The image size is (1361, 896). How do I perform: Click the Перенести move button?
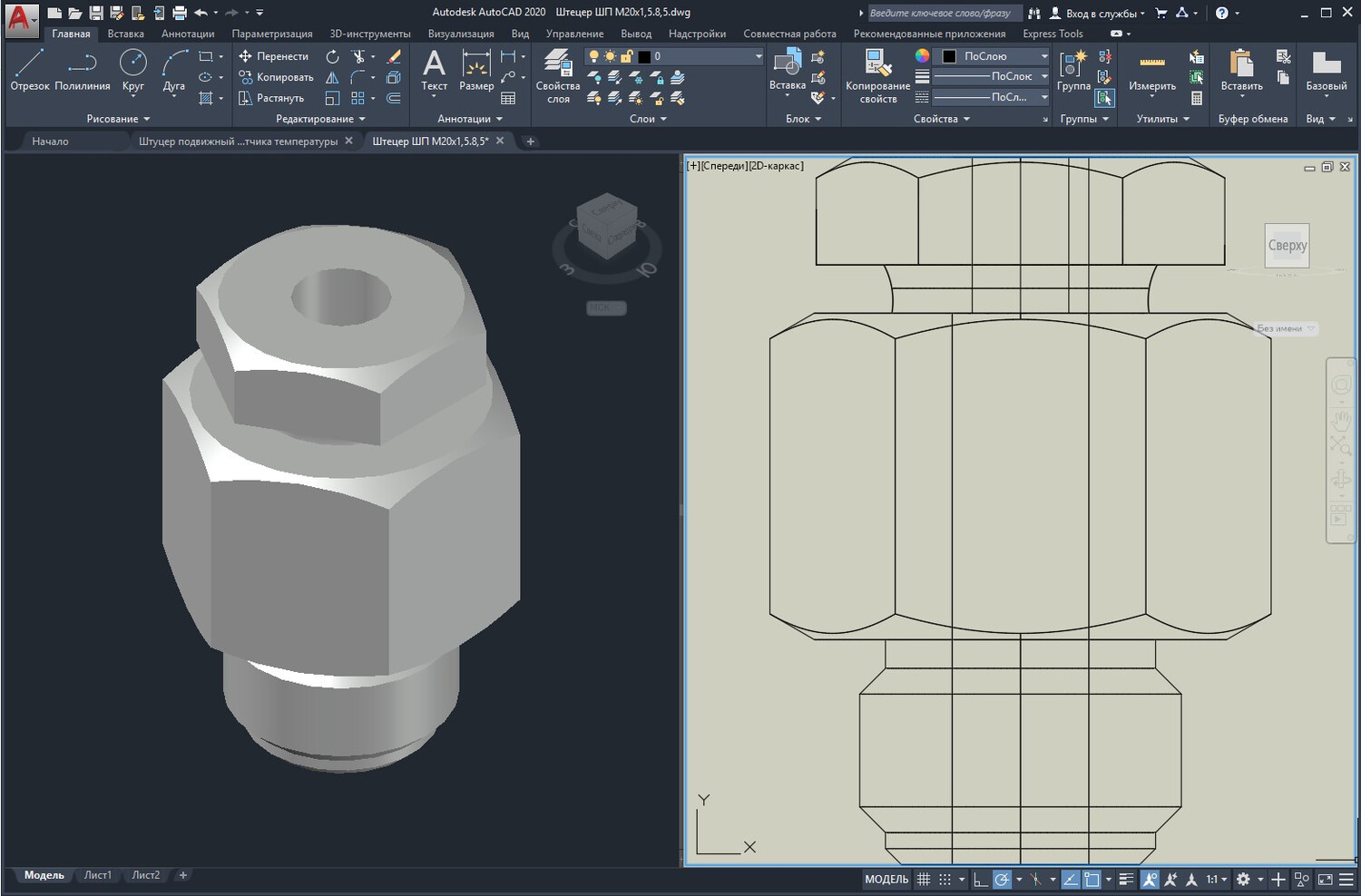click(274, 56)
